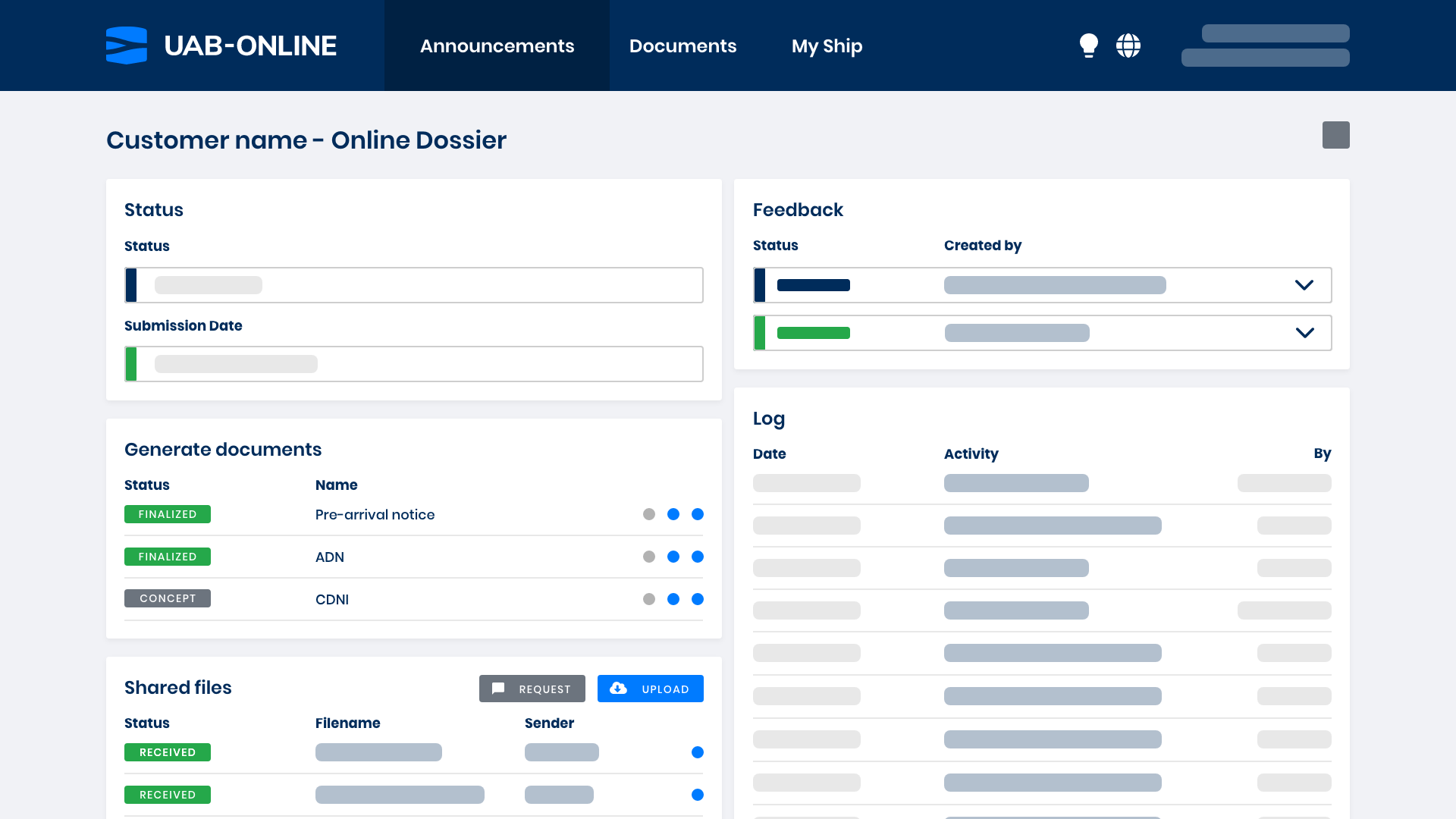1456x819 pixels.
Task: Click the UPLOAD button for shared files
Action: coord(650,688)
